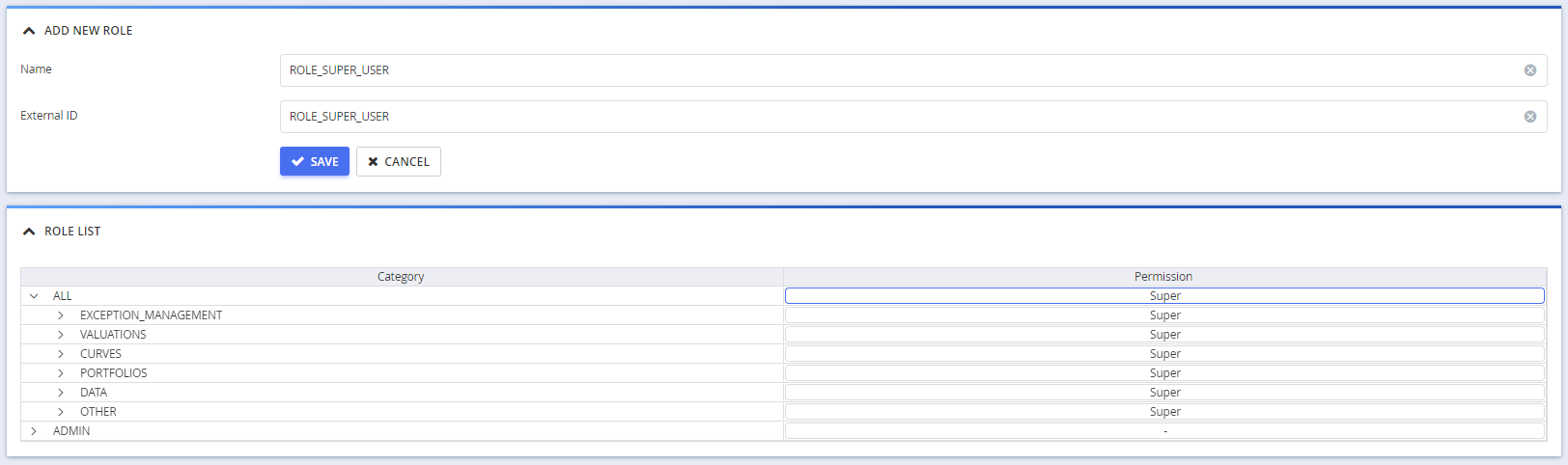Expand the EXCEPTION_MANAGEMENT category

[61, 315]
